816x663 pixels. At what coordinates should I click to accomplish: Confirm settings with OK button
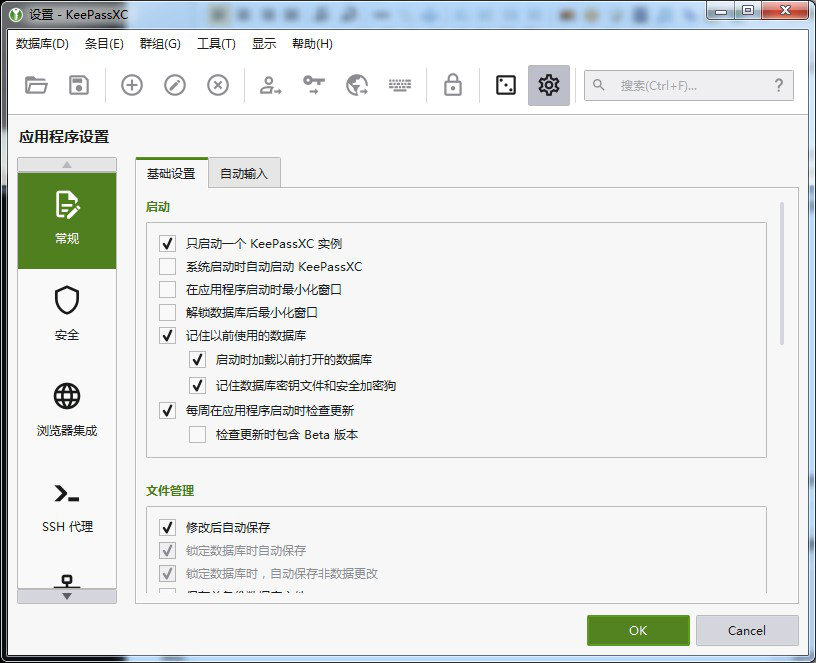click(638, 630)
